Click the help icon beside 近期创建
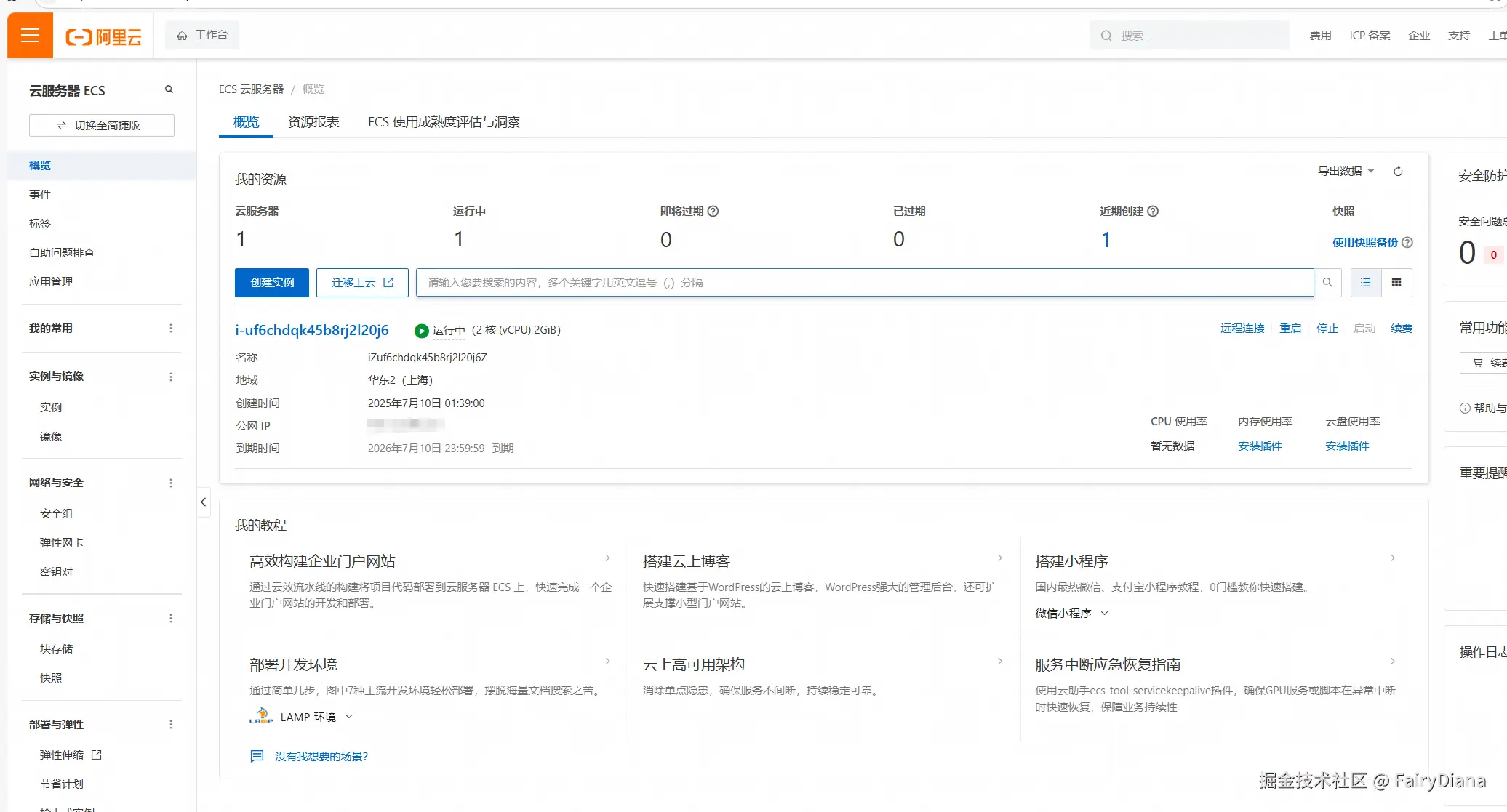 (x=1153, y=212)
